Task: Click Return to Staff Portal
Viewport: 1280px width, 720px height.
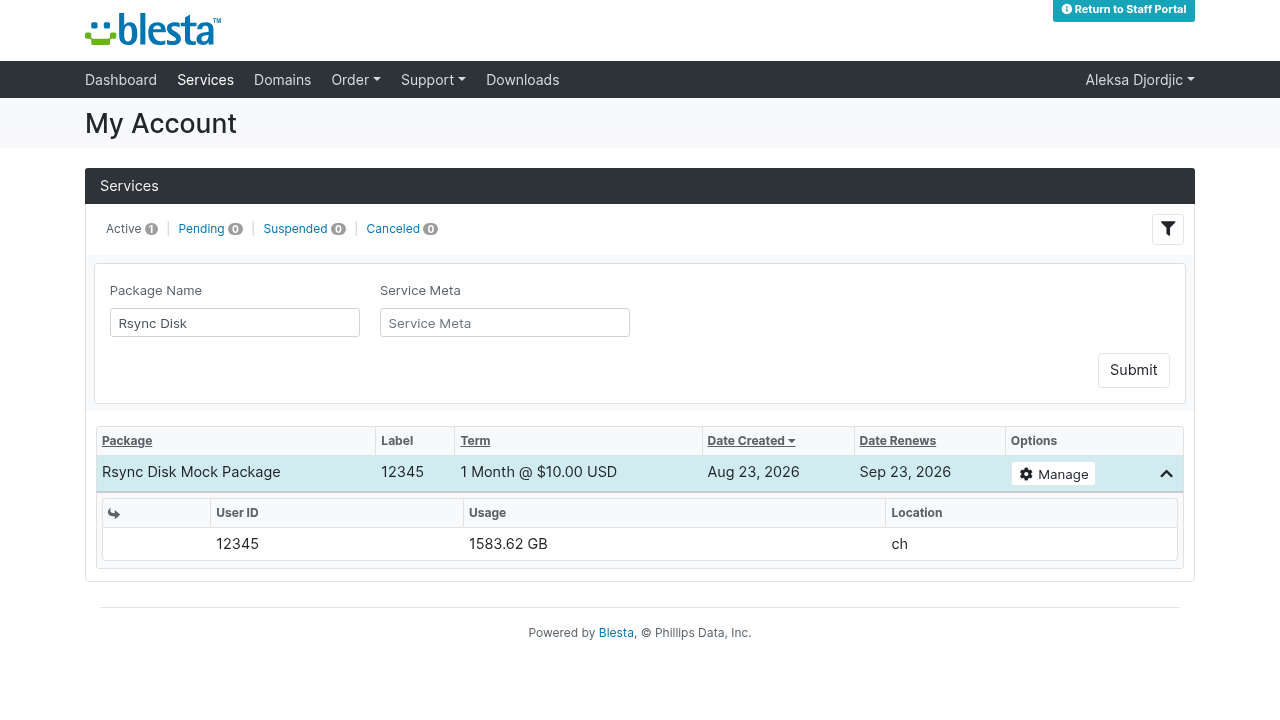Action: tap(1124, 10)
